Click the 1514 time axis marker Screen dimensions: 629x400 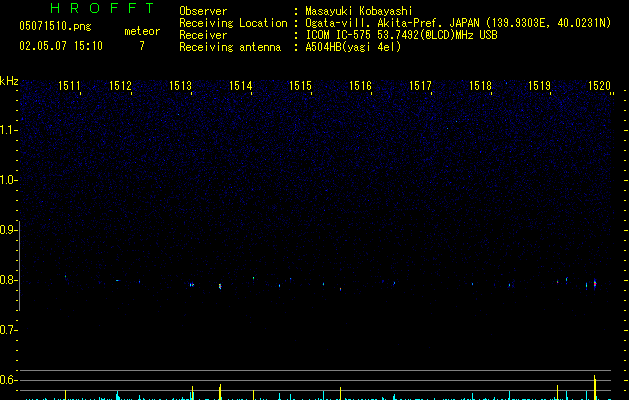[240, 86]
